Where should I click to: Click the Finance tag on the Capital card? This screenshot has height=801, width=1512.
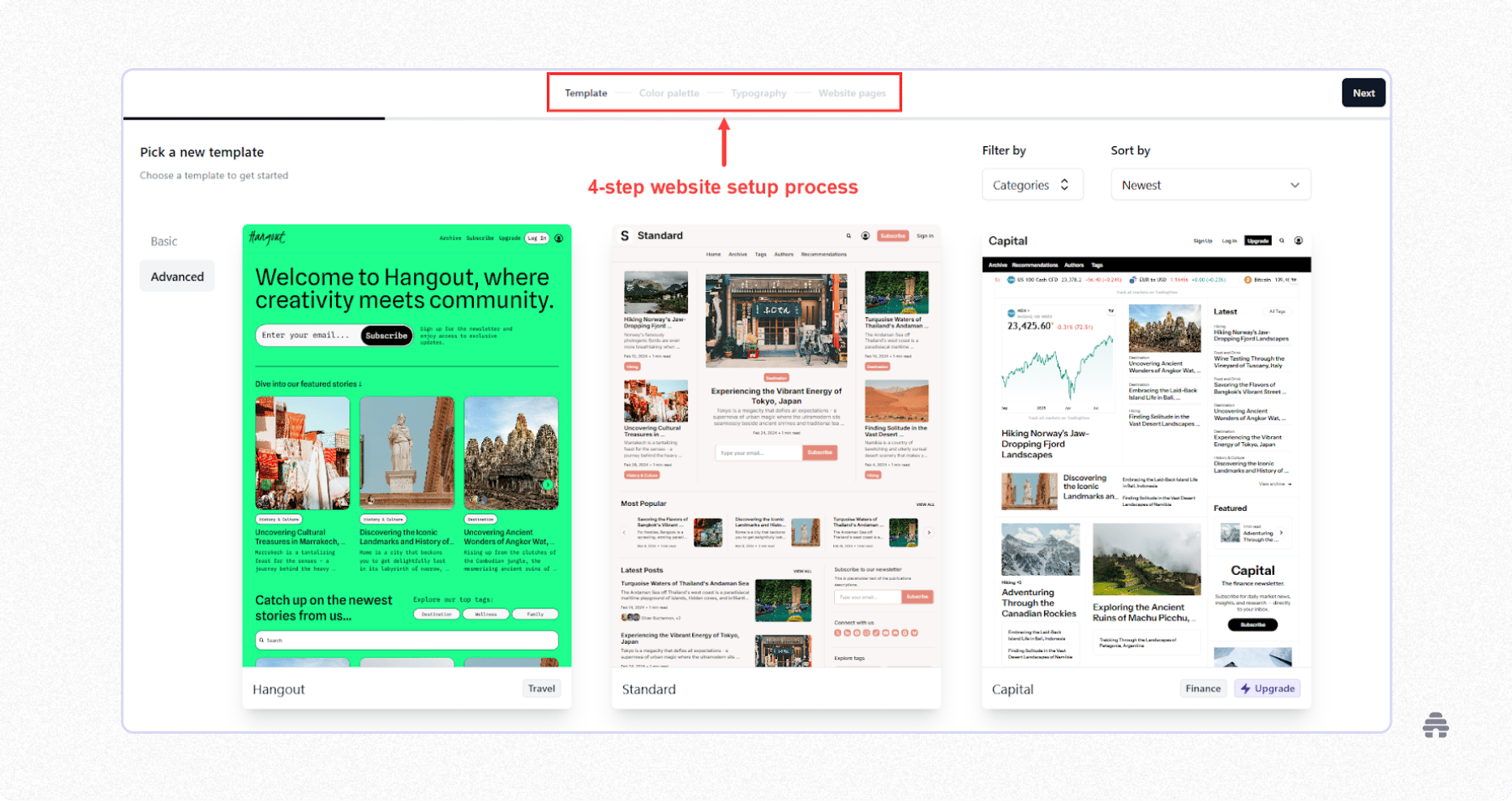[x=1203, y=688]
